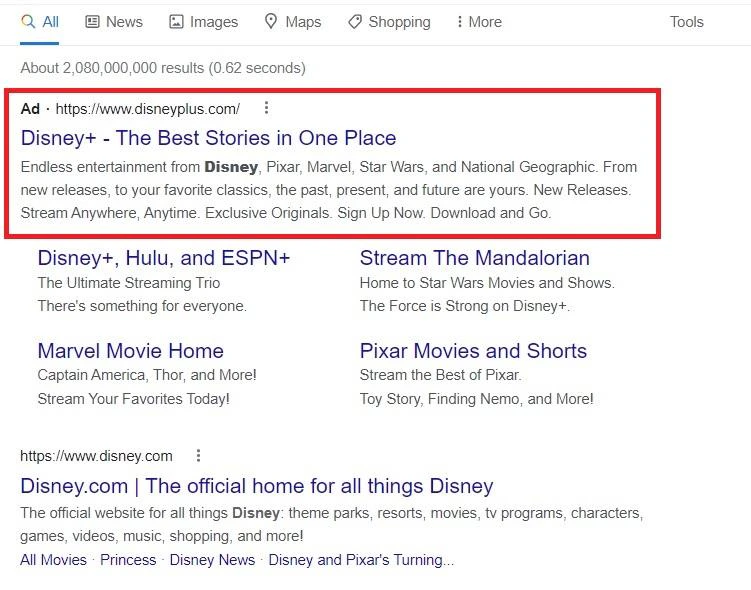The image size is (751, 590).
Task: Click the description starting The official website
Action: (332, 524)
